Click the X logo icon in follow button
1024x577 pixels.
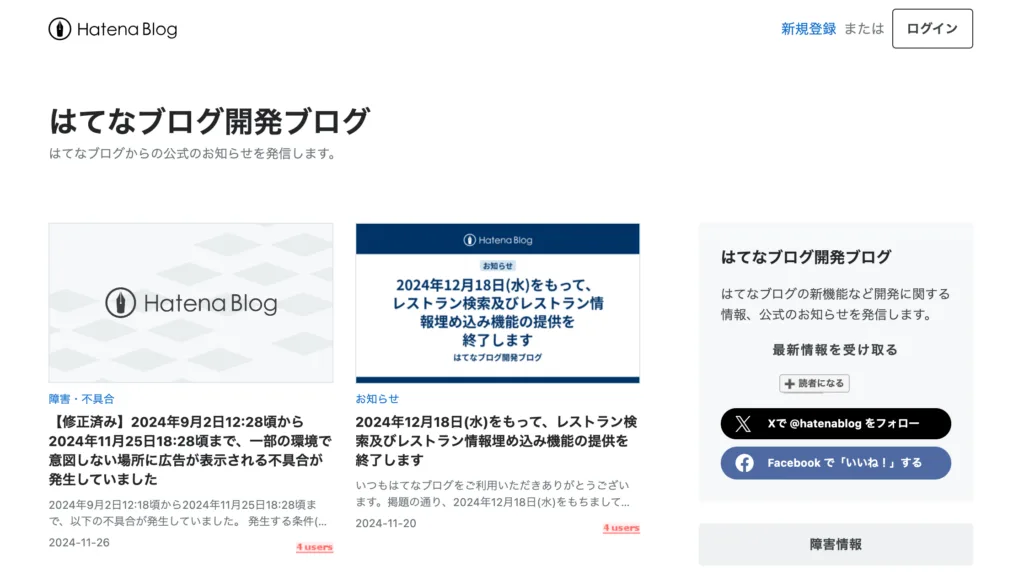743,424
